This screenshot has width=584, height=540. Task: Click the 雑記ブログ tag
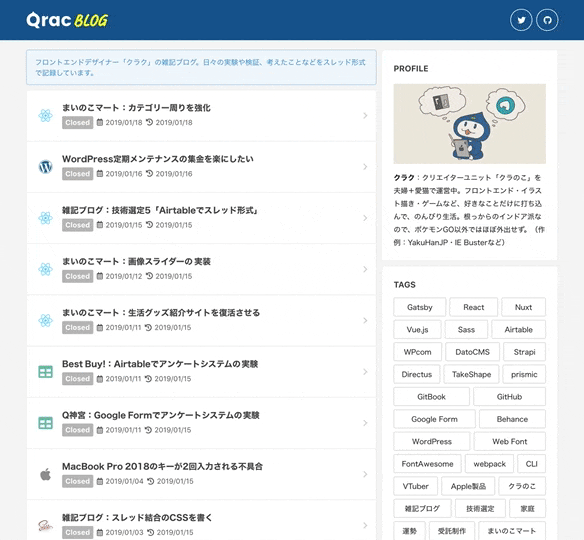(x=422, y=508)
